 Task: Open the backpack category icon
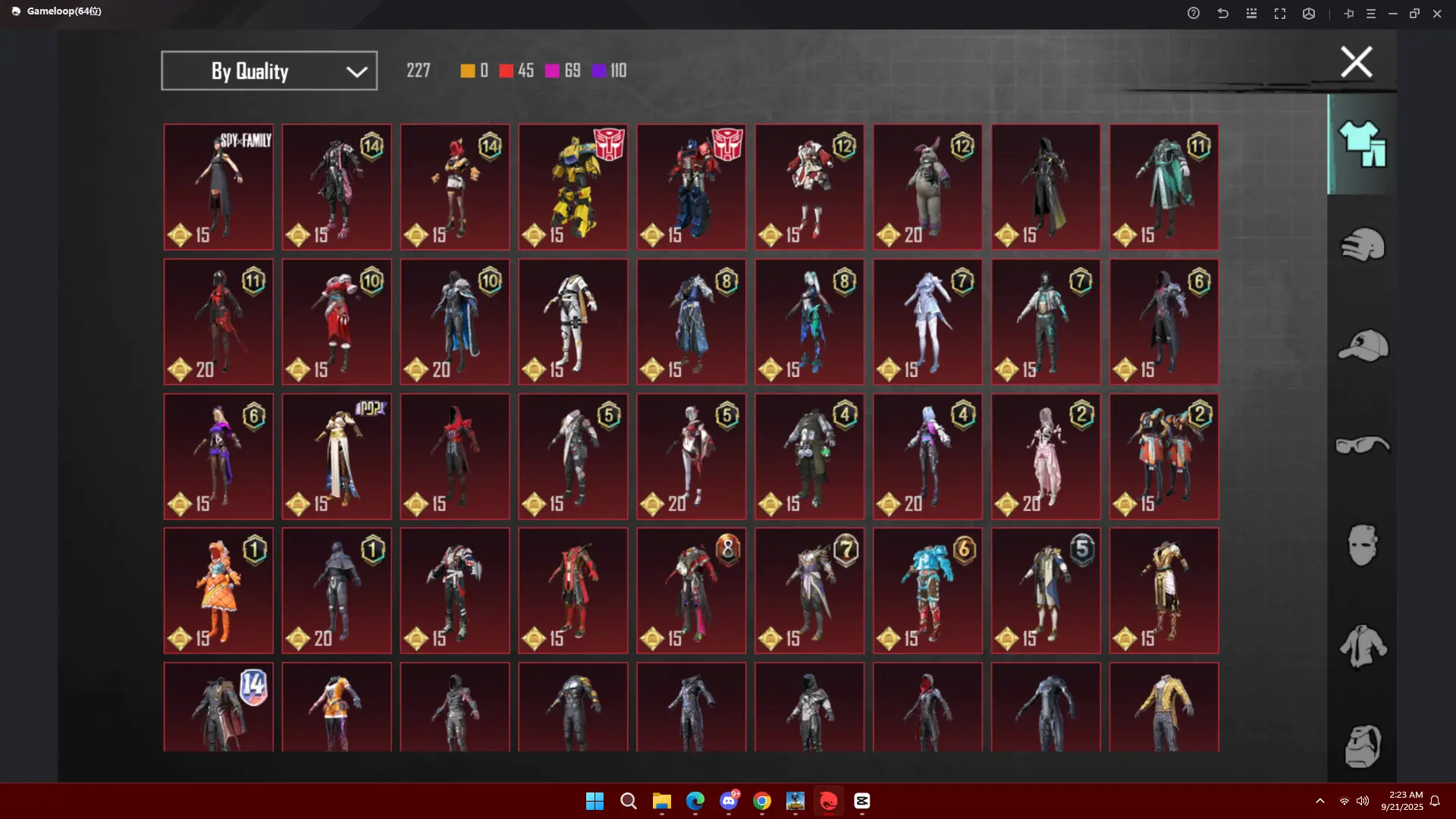click(1362, 746)
